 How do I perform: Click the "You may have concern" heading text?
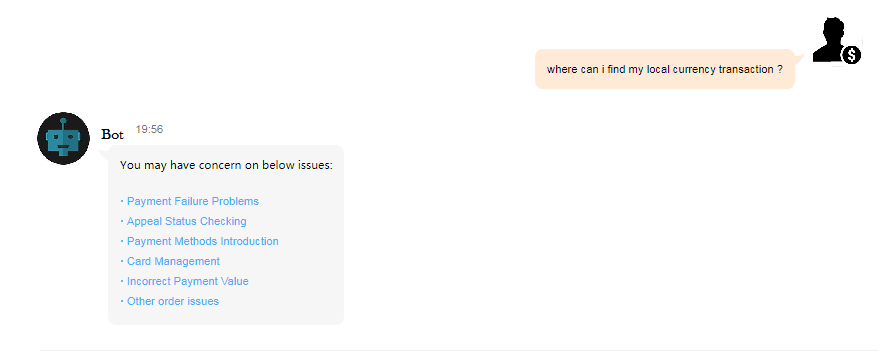tap(226, 165)
